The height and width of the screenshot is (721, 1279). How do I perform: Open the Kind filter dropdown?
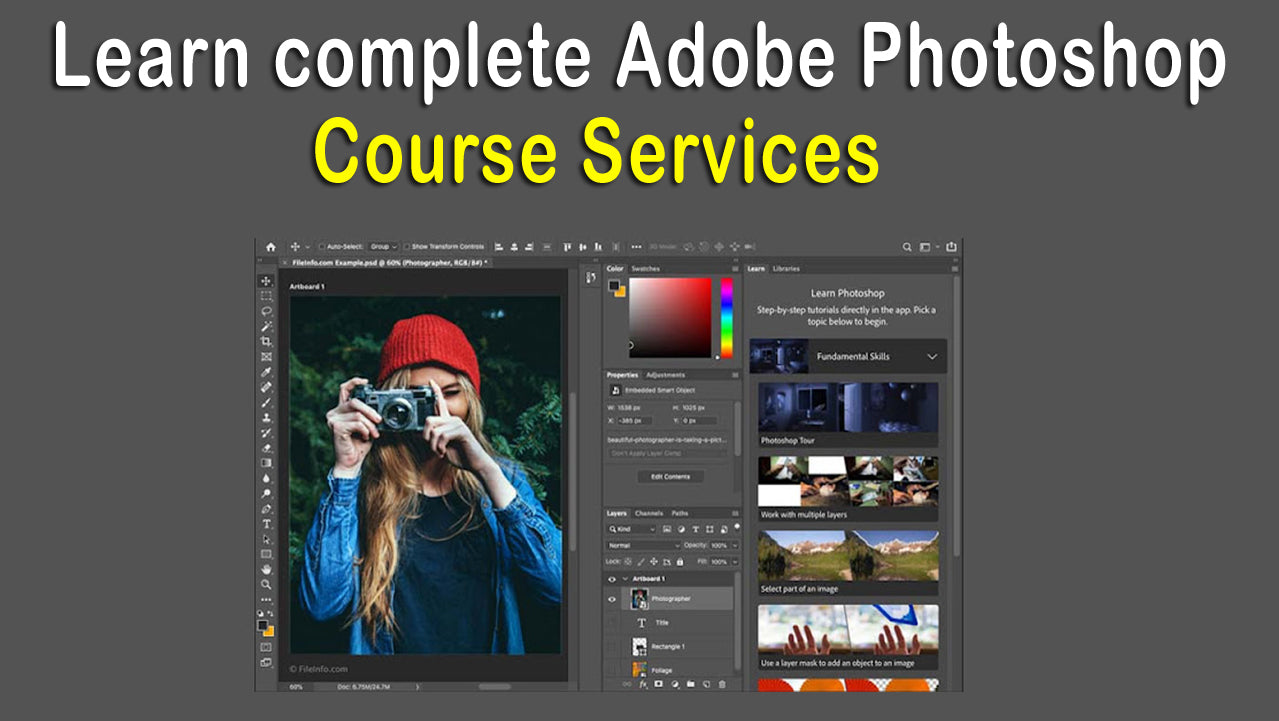[x=632, y=529]
